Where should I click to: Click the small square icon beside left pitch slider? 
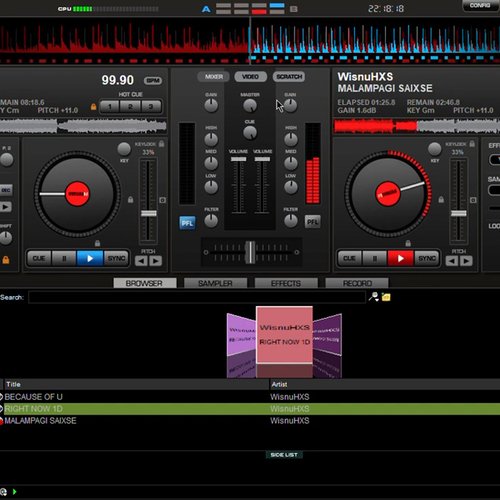pos(163,200)
